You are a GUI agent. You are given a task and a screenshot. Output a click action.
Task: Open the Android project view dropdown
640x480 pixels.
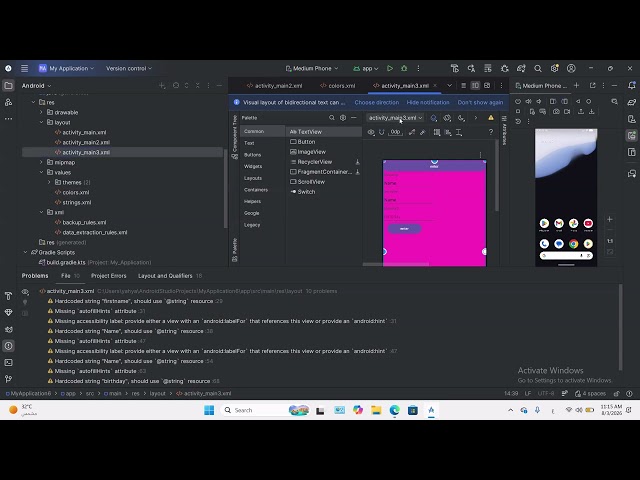[36, 86]
